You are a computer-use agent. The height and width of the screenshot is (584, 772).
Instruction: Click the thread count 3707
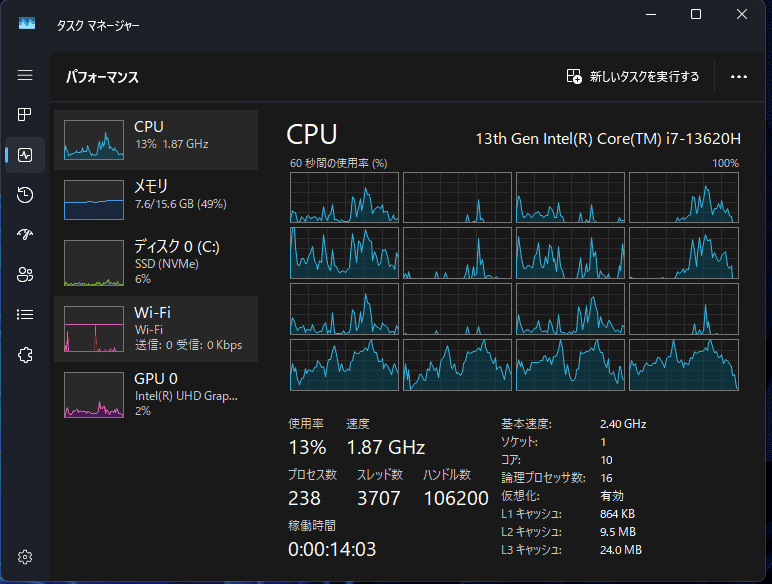[379, 498]
